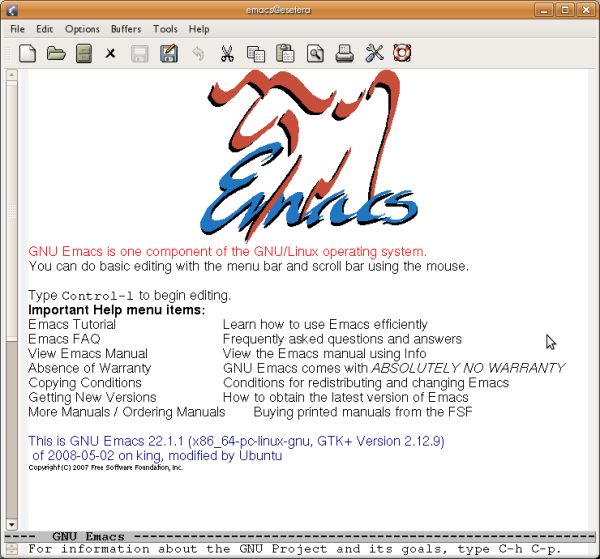600x559 pixels.
Task: Open the directory browser cabinet icon
Action: click(84, 53)
